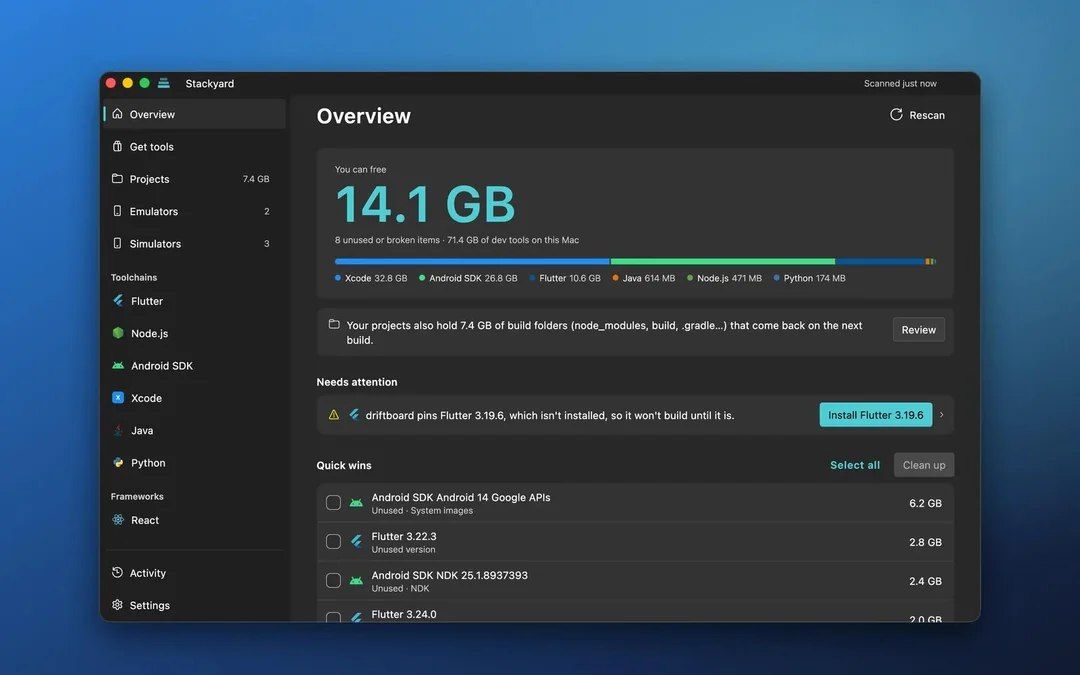Image resolution: width=1080 pixels, height=675 pixels.
Task: Open the Settings page
Action: click(x=194, y=605)
